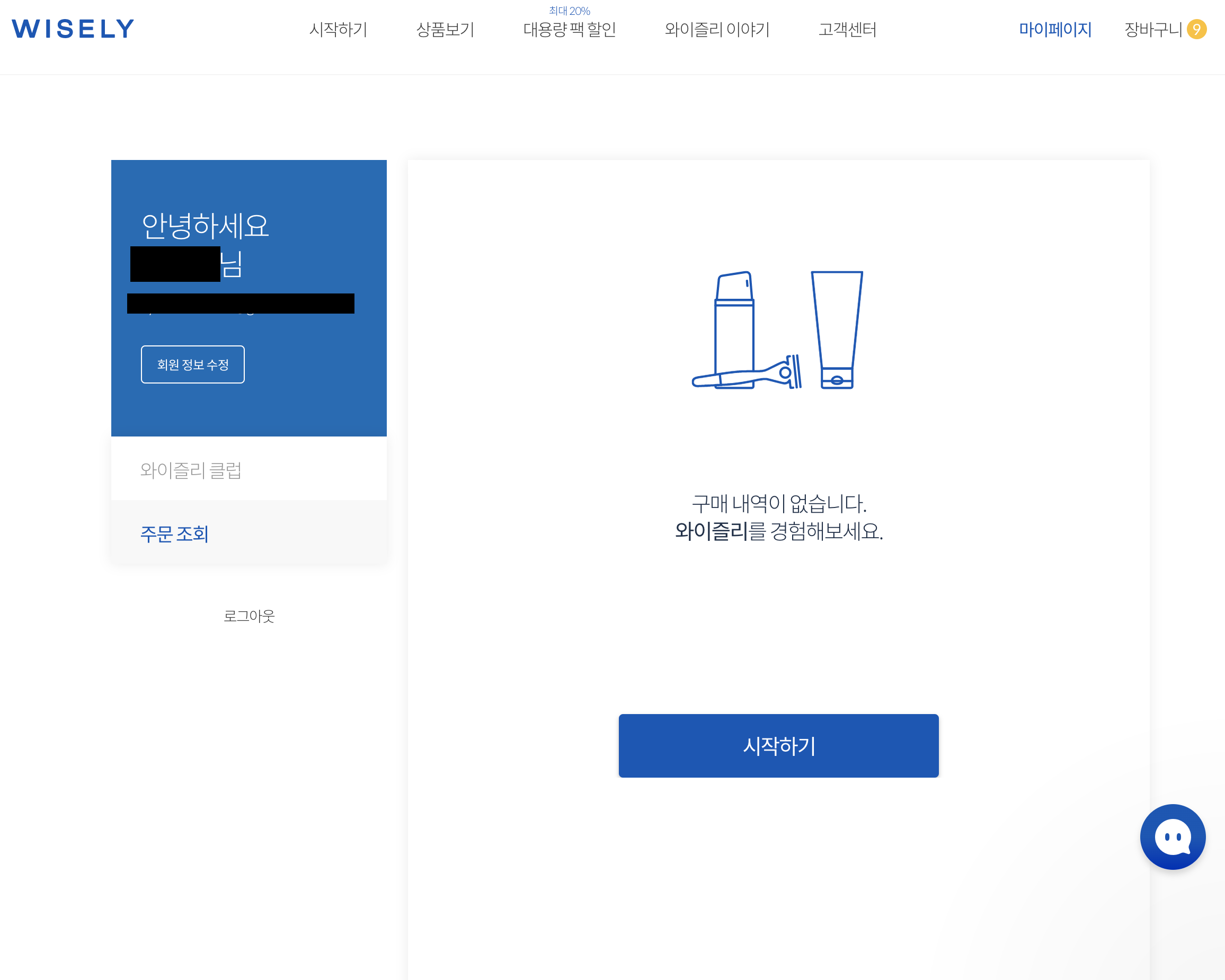Open the chat support bubble
1225x980 pixels.
[x=1172, y=836]
